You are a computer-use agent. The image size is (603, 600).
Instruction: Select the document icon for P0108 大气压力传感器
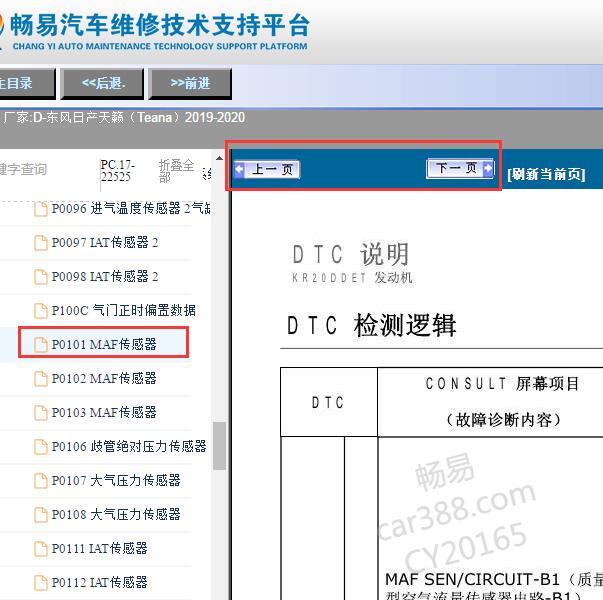point(41,515)
